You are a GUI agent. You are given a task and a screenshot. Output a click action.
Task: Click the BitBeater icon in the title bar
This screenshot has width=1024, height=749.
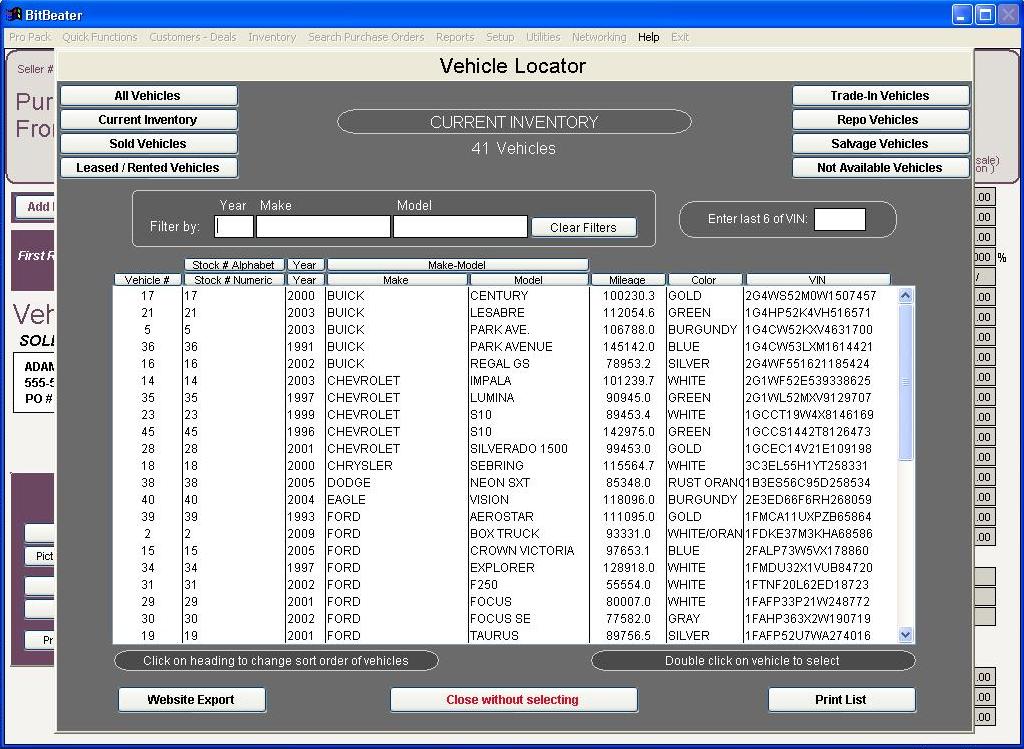point(13,13)
